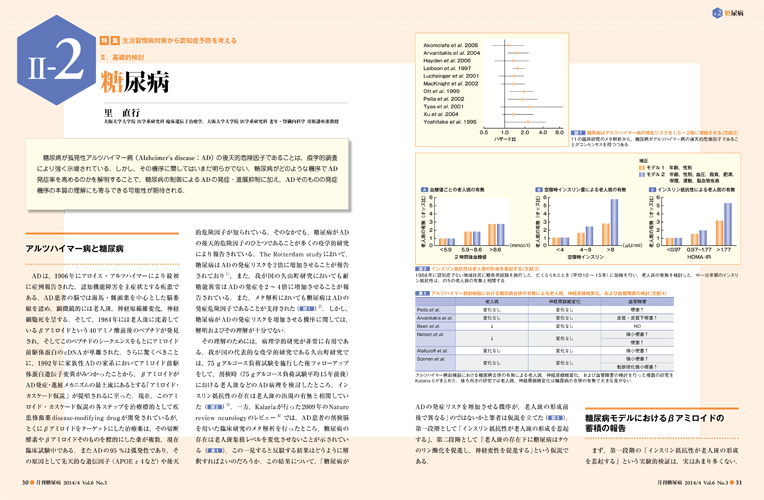Viewport: 764px width, 500px height.
Task: Click the blue II-2 hexagon badge
Action: [57, 60]
